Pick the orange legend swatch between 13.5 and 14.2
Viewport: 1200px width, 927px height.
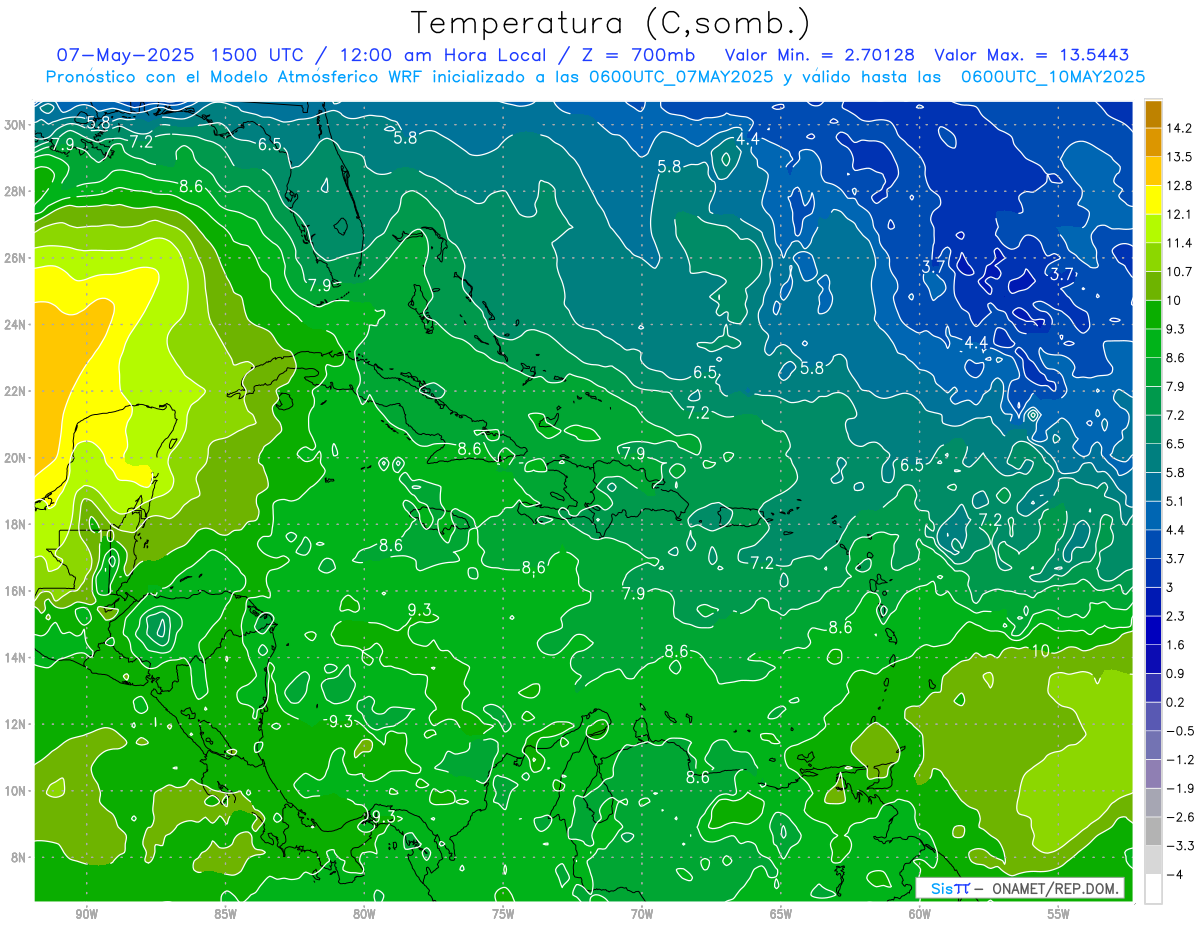coord(1153,142)
